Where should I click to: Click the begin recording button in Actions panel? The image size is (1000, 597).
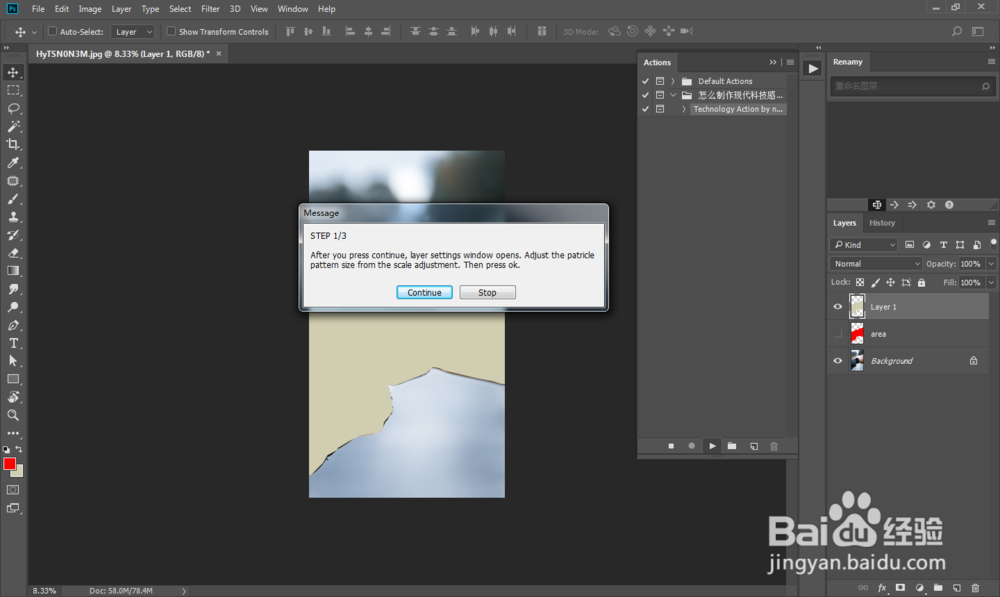pos(691,446)
